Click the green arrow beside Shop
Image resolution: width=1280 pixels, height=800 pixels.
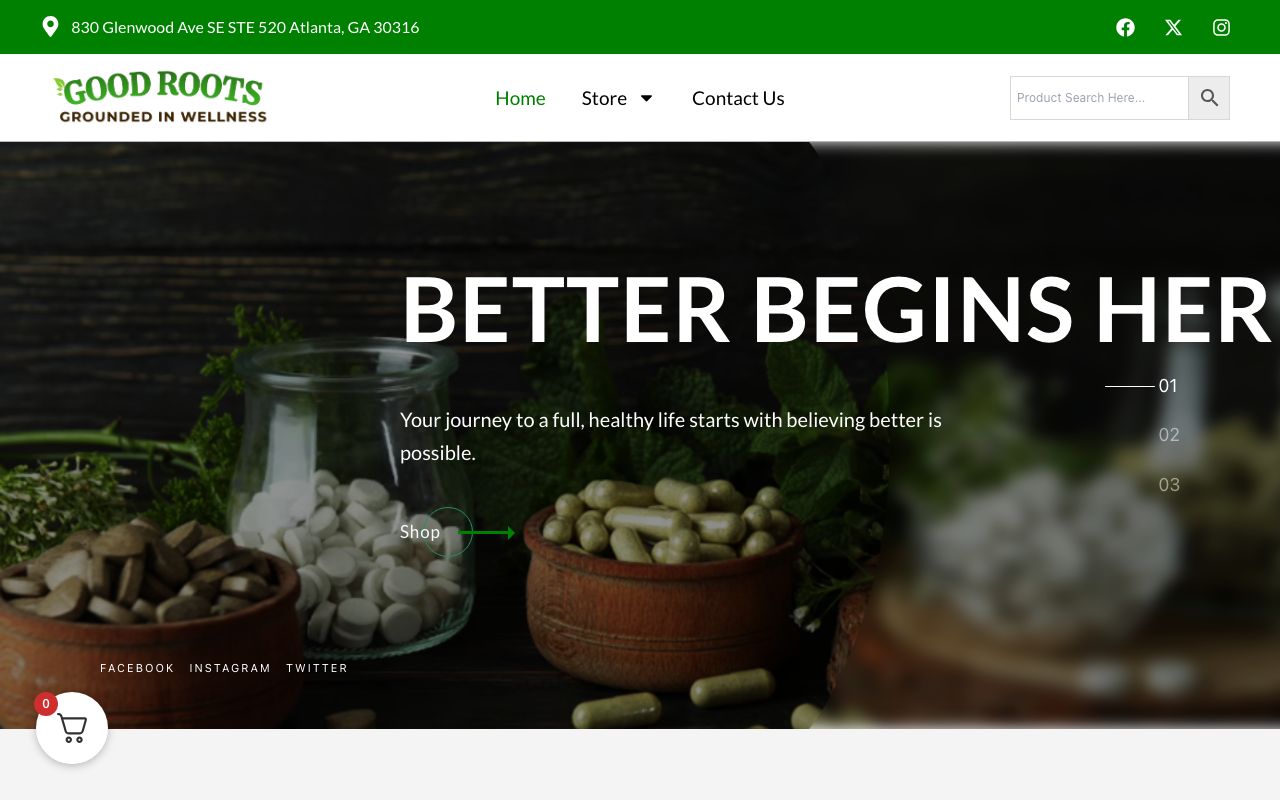pos(486,532)
